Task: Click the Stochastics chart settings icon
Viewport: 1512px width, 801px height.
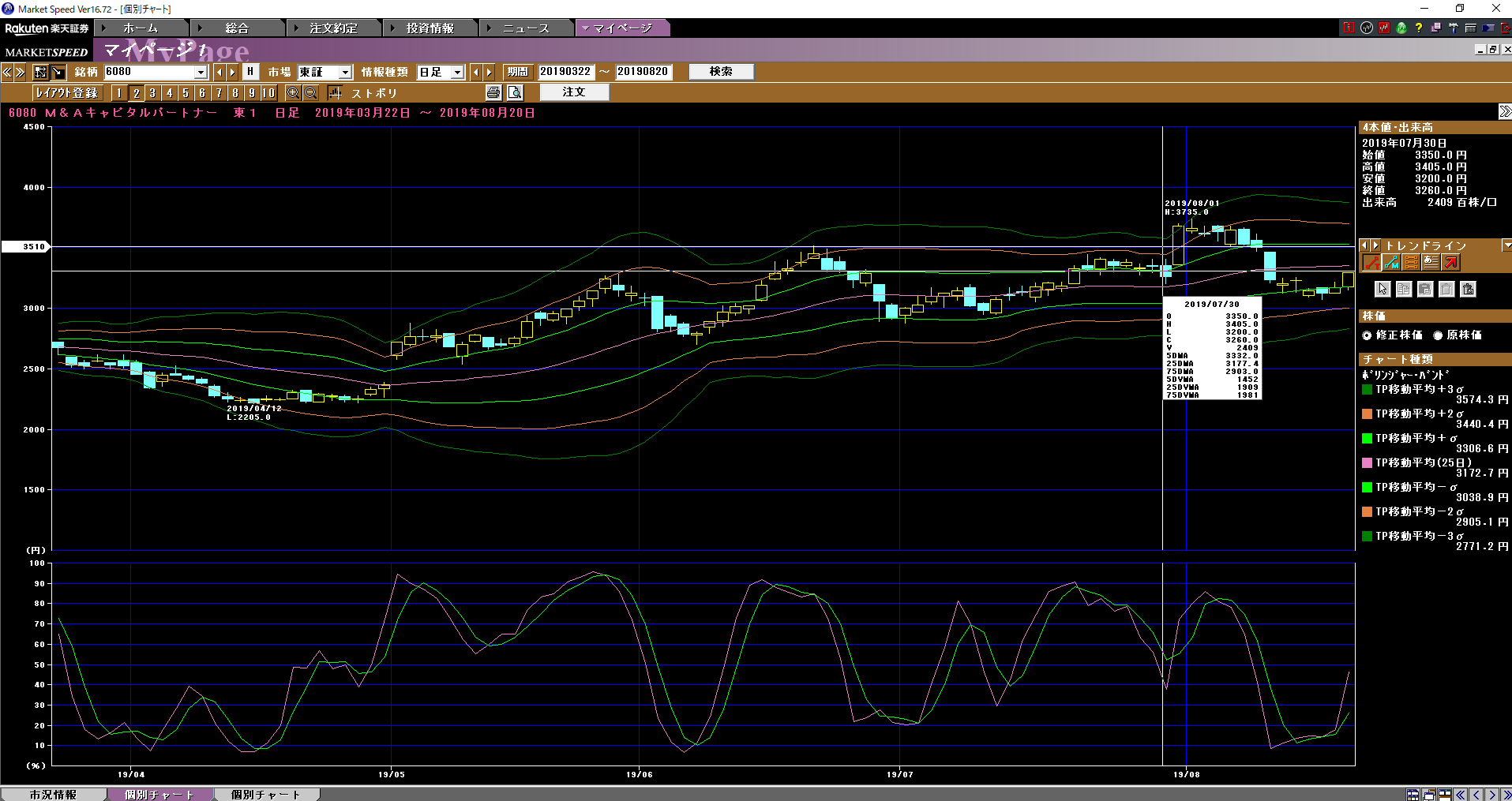Action: (x=335, y=92)
